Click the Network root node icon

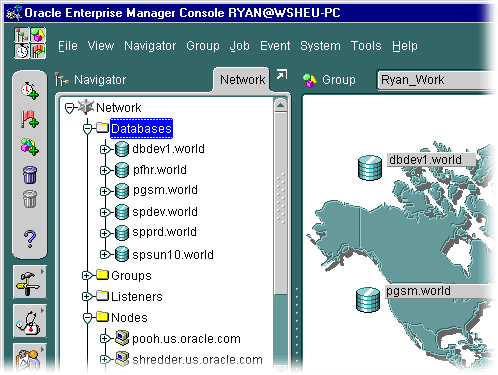pyautogui.click(x=86, y=107)
